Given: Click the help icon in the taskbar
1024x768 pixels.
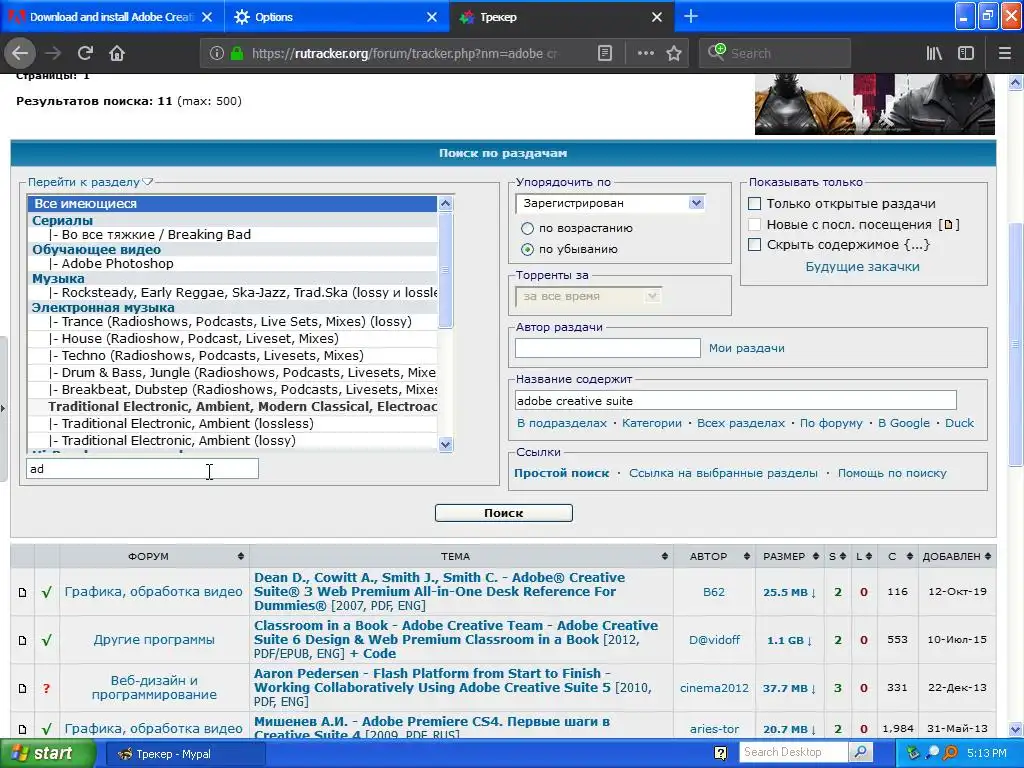Looking at the screenshot, I should (720, 753).
